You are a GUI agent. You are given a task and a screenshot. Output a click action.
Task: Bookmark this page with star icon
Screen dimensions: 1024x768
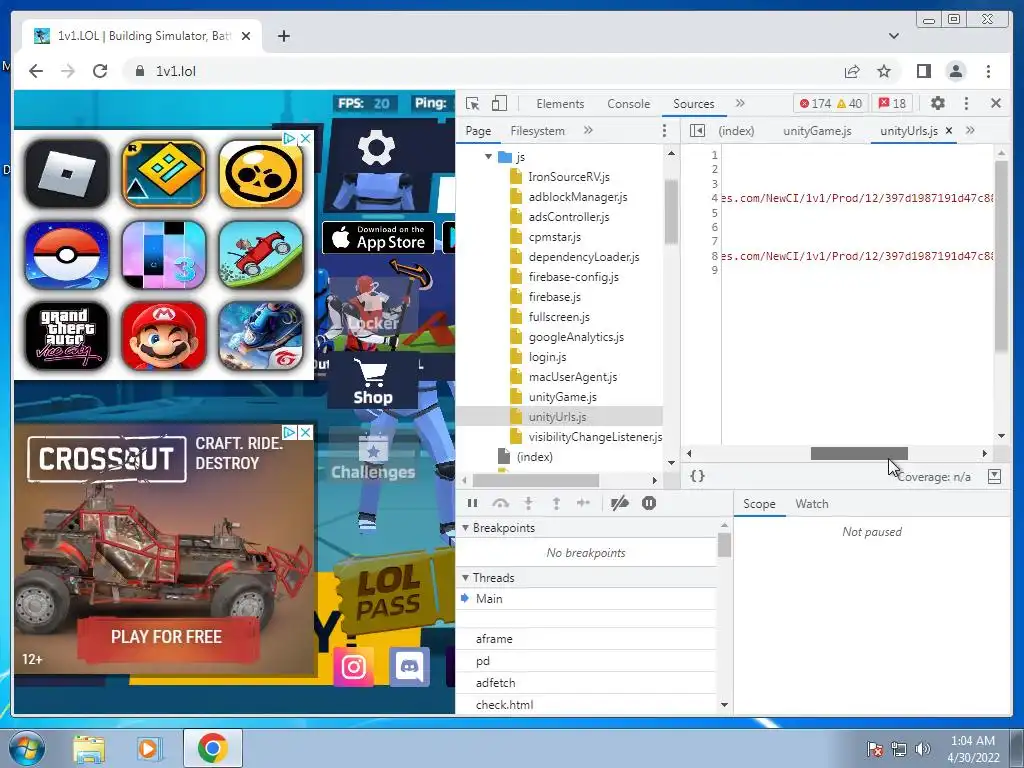884,71
